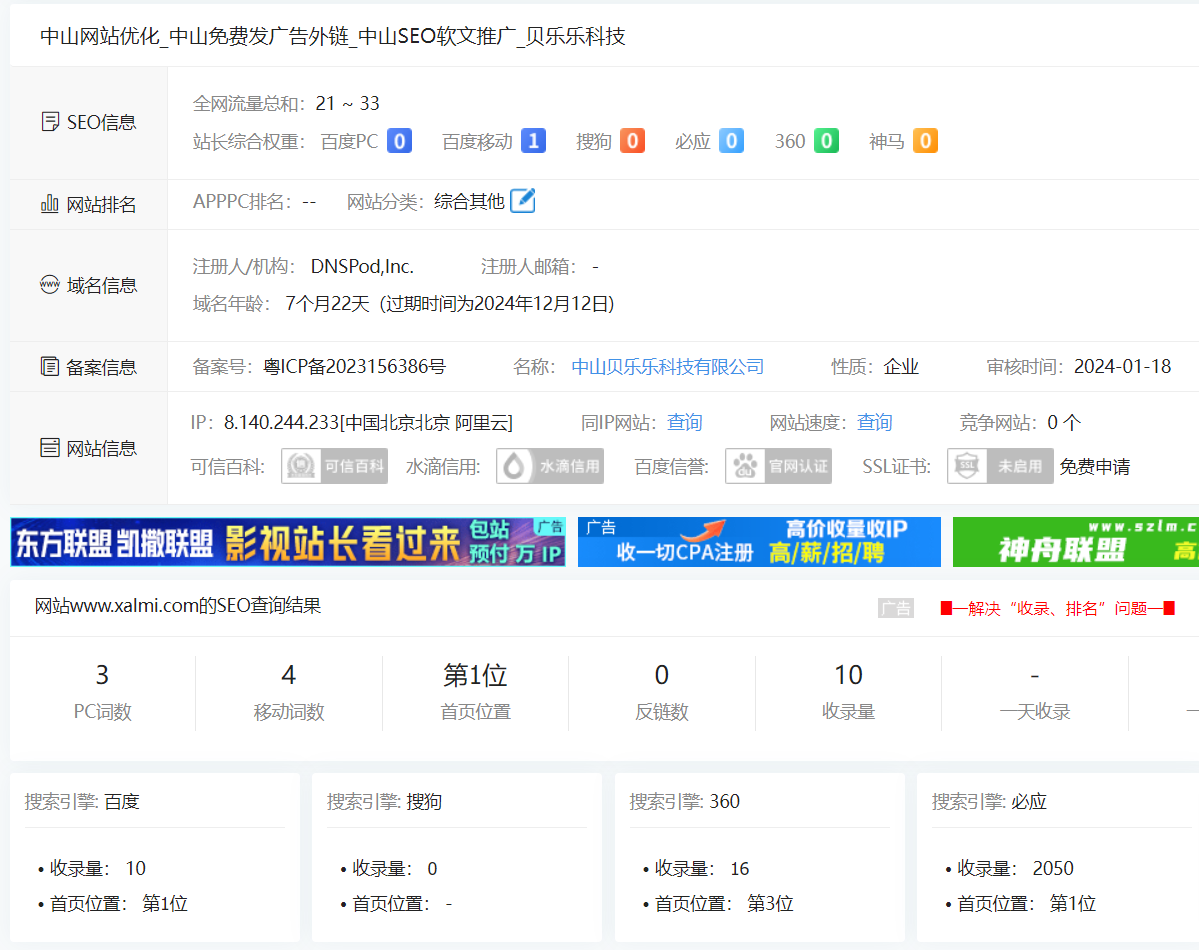
Task: Click 免费申请 SSL certificate link
Action: pyautogui.click(x=1094, y=467)
